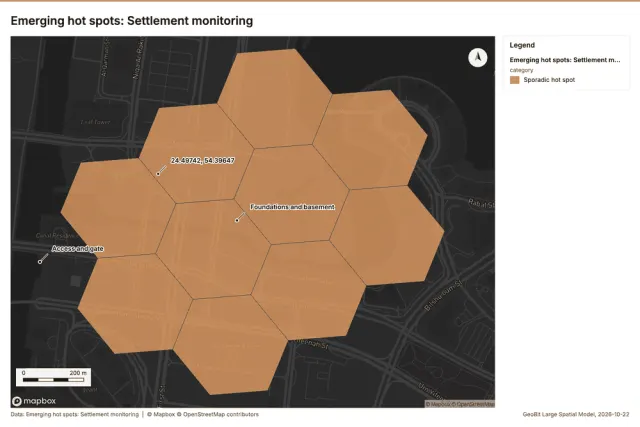Click the truncated legend layer title

(564, 60)
